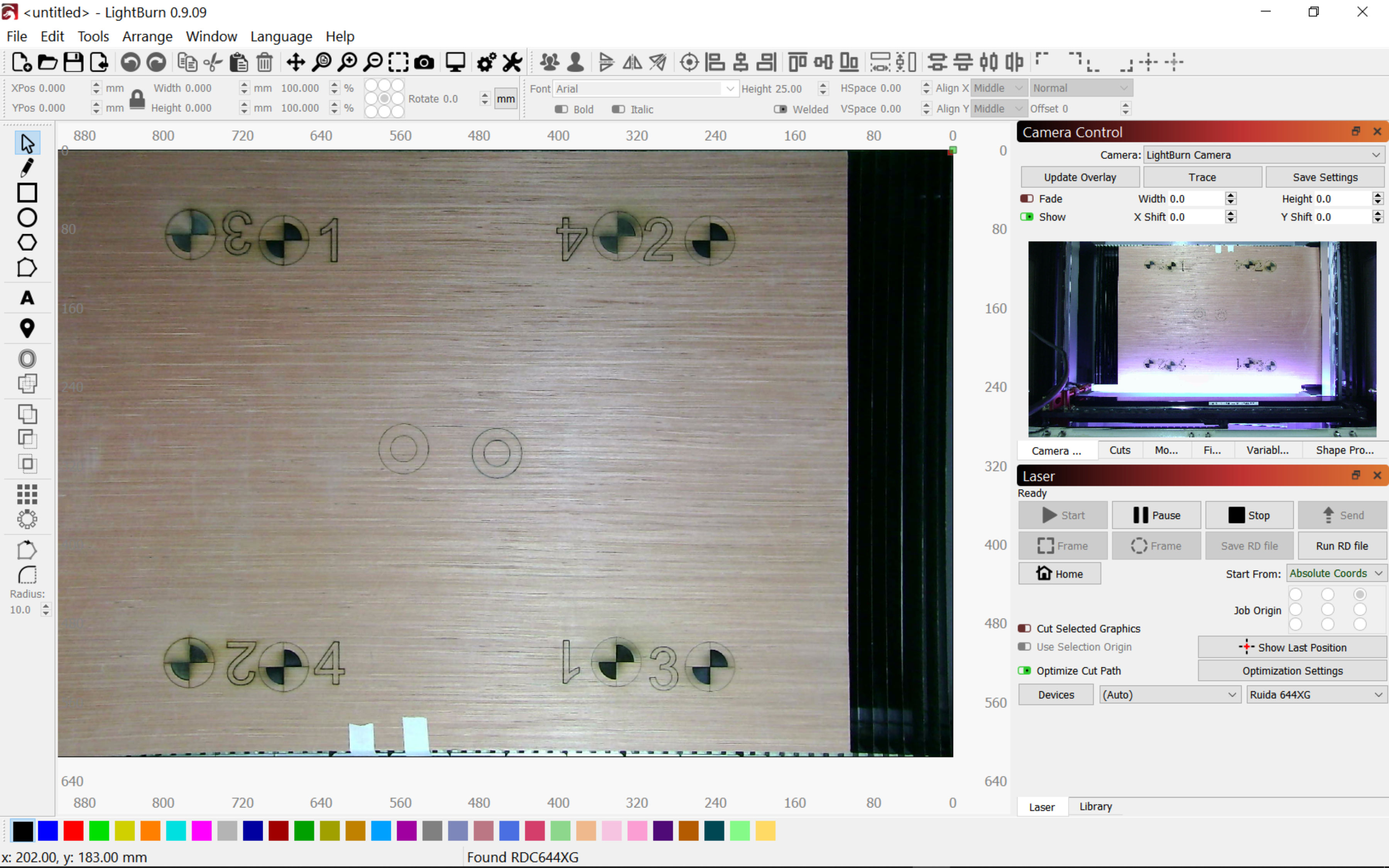The image size is (1389, 868).
Task: Click the Update Overlay button
Action: 1080,177
